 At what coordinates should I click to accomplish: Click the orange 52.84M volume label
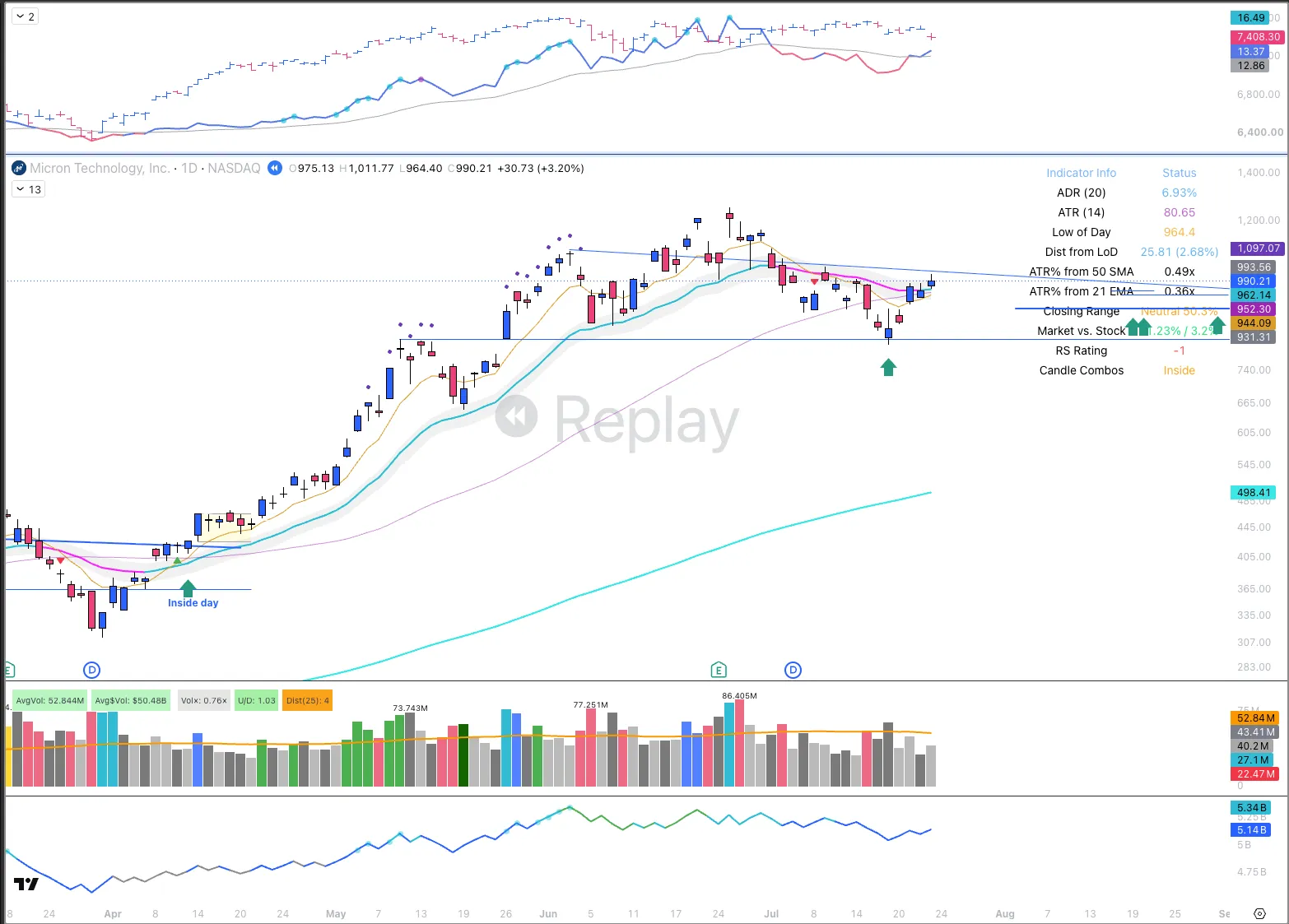pyautogui.click(x=1255, y=718)
